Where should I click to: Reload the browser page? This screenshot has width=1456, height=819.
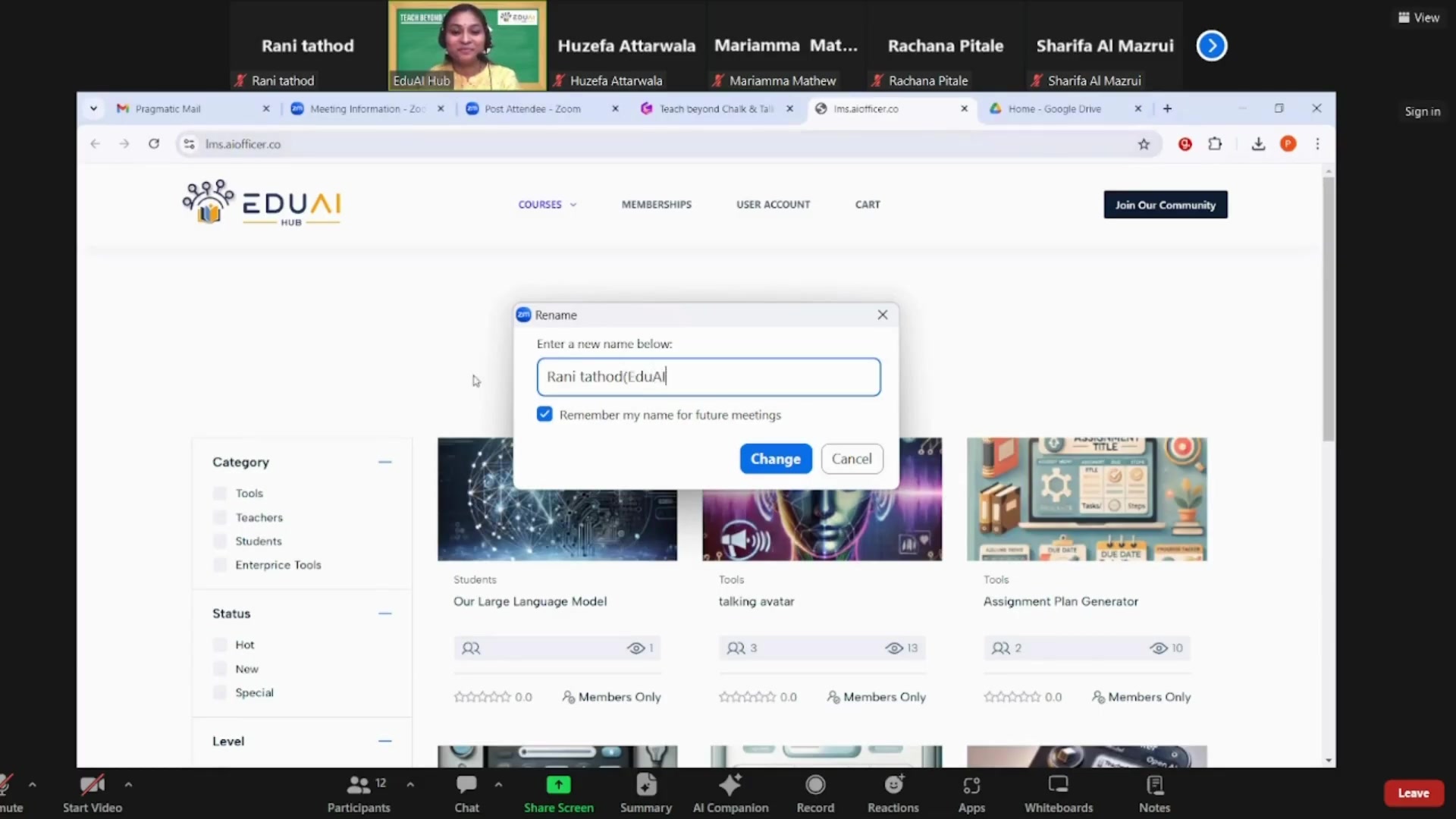click(154, 143)
